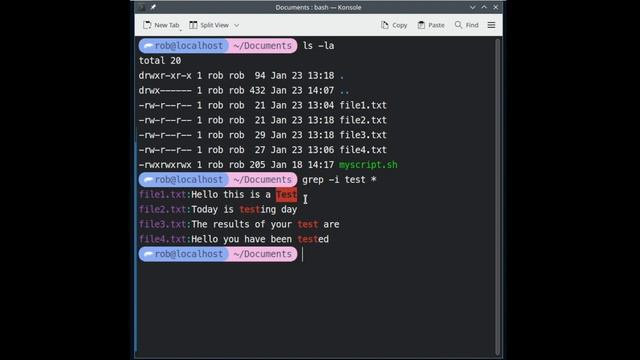Click the Copy toolbar button

pos(394,25)
